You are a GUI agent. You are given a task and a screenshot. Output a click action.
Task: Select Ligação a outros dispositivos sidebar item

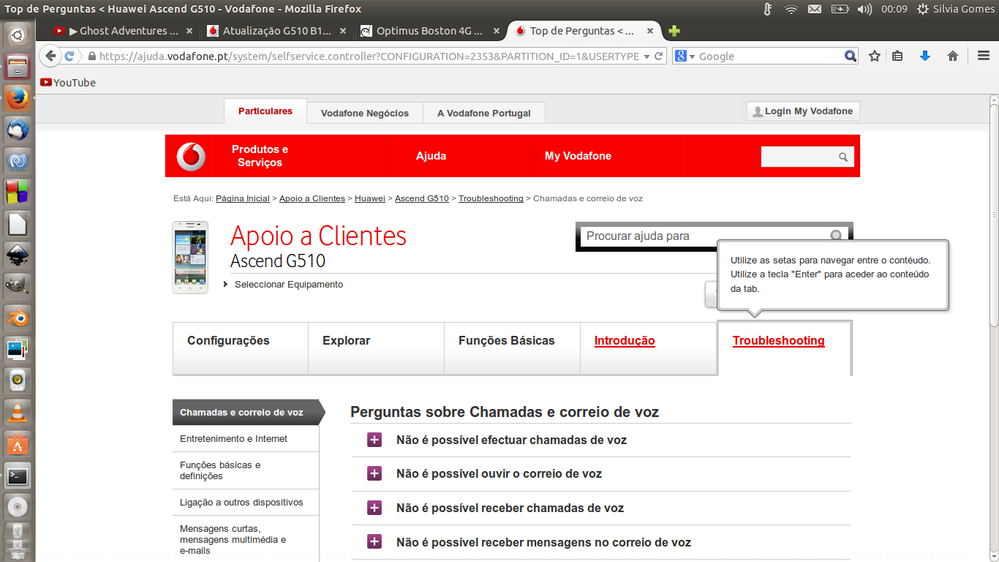pos(245,502)
